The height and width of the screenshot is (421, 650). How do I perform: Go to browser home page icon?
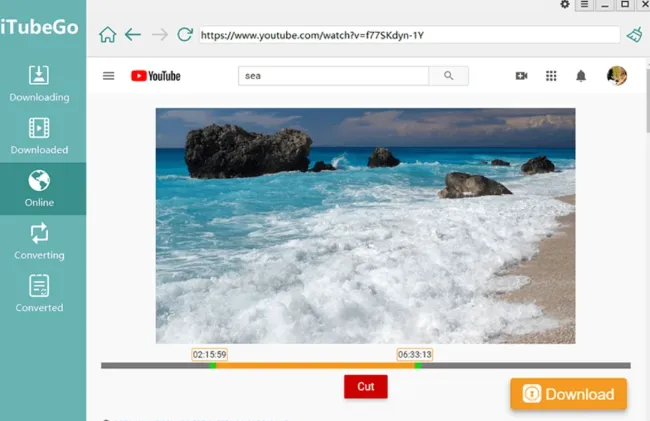[107, 35]
